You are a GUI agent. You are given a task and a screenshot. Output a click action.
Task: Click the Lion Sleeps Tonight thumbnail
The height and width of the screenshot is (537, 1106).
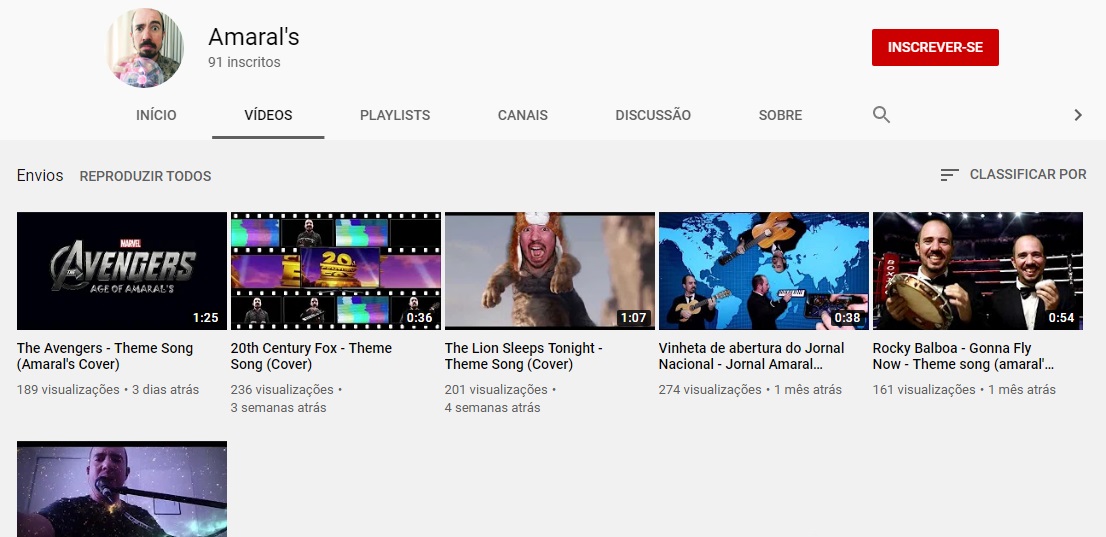549,270
